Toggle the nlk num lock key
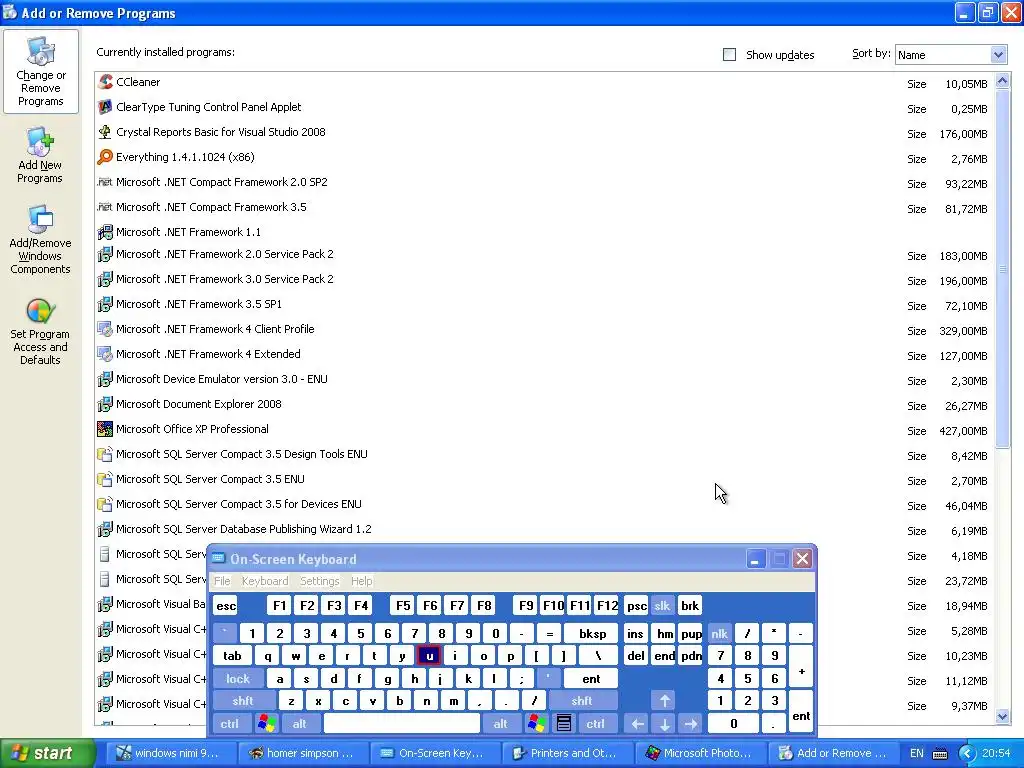 click(719, 633)
